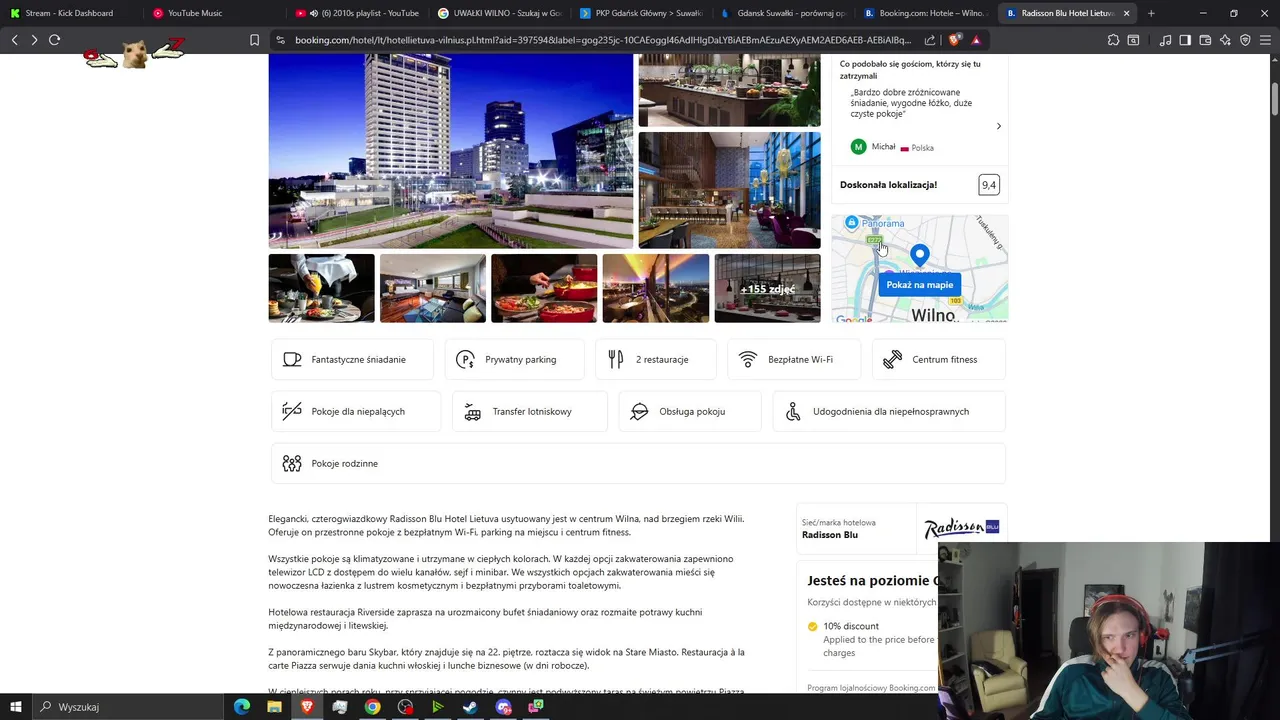This screenshot has height=720, width=1280.
Task: Open Google Chrome from the taskbar
Action: (372, 707)
